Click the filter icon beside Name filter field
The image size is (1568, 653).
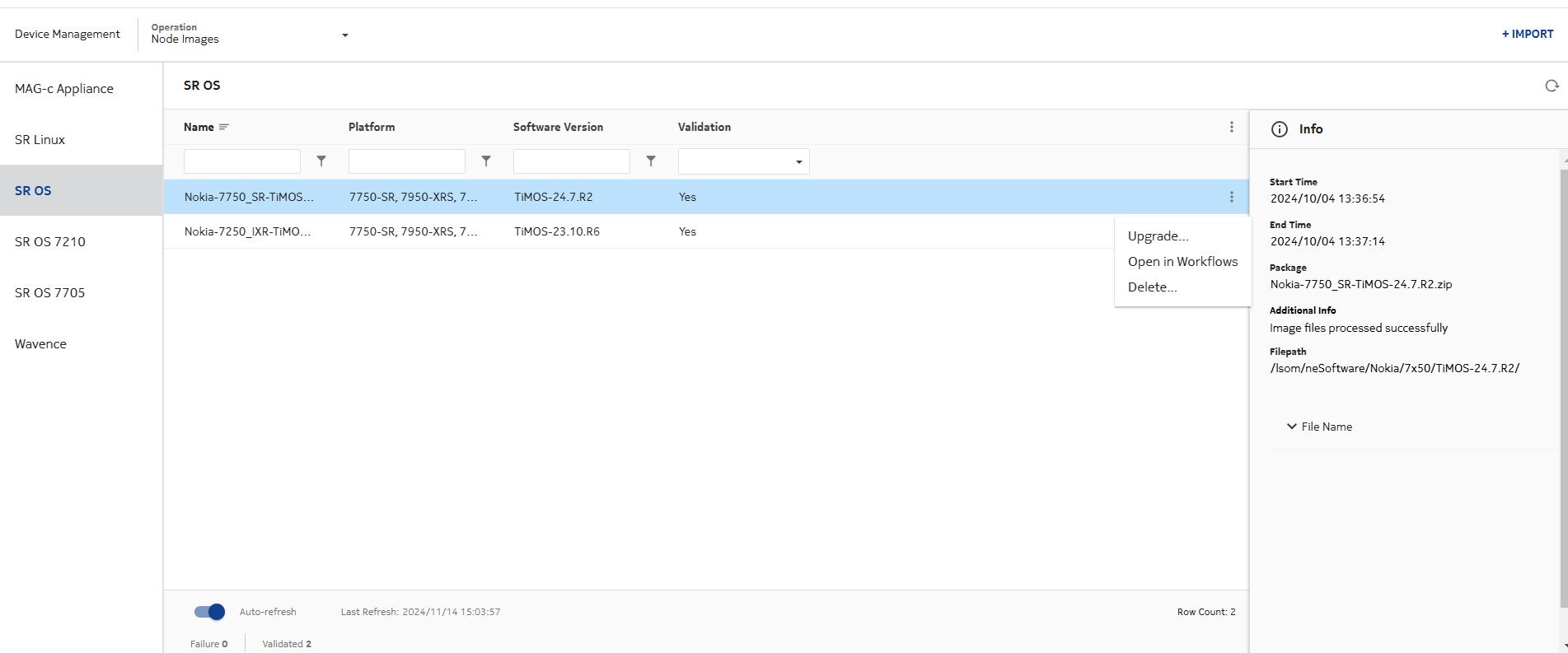click(x=321, y=161)
